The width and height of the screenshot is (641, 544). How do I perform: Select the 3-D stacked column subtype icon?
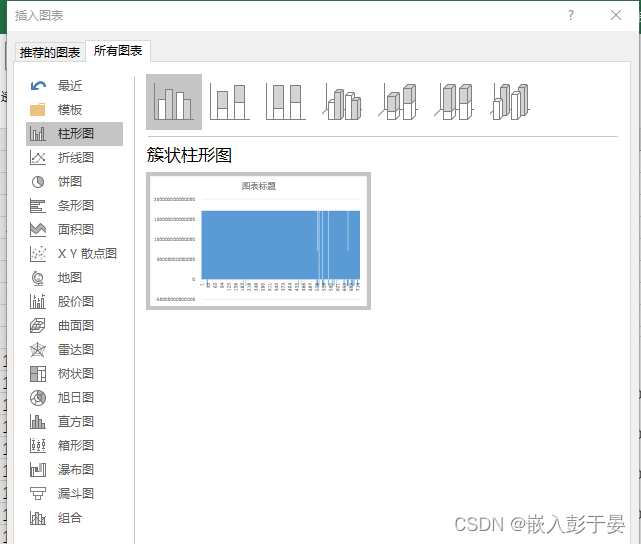[x=398, y=102]
